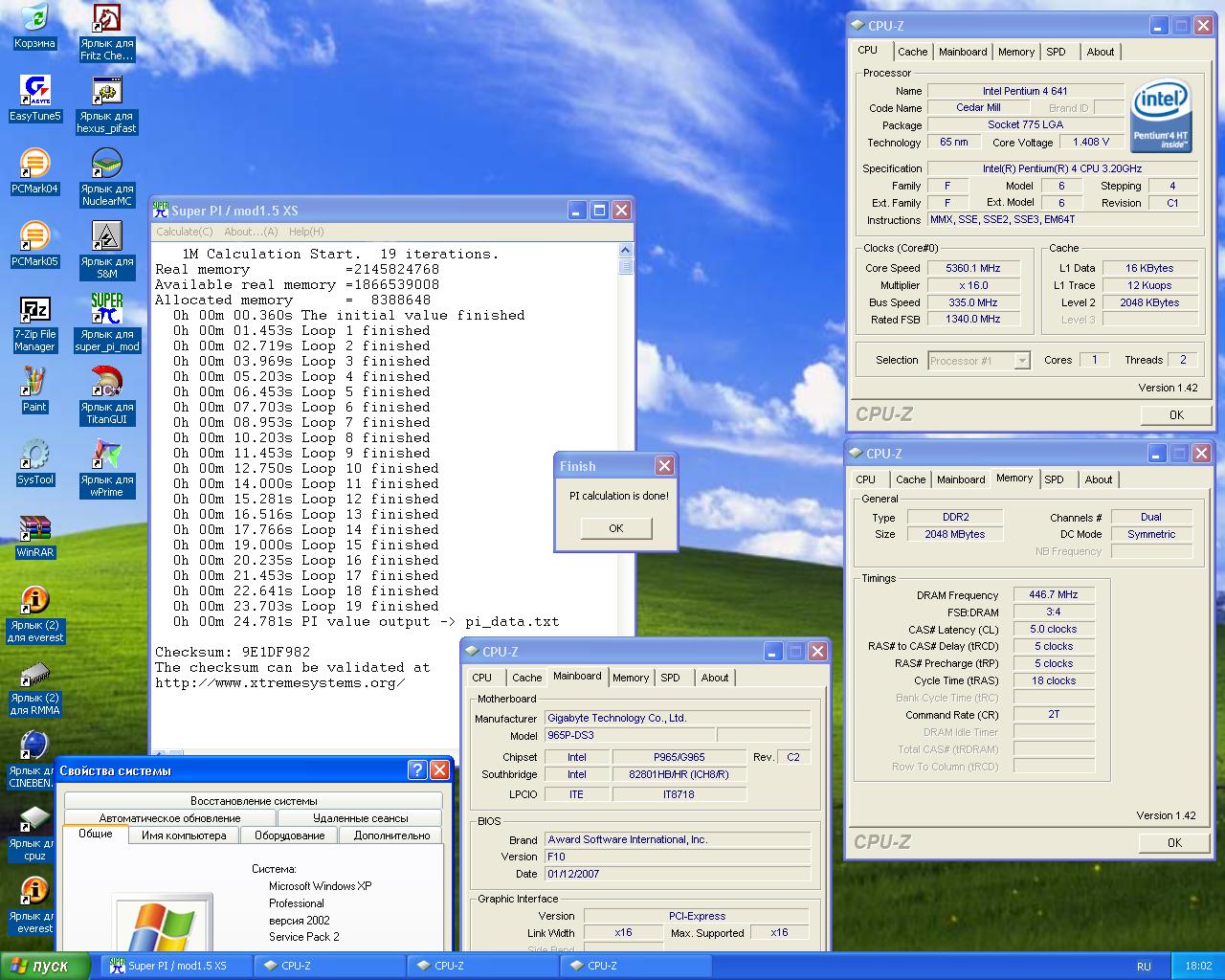
Task: Click the mainboard Model 965P-DS3 field
Action: [x=629, y=735]
